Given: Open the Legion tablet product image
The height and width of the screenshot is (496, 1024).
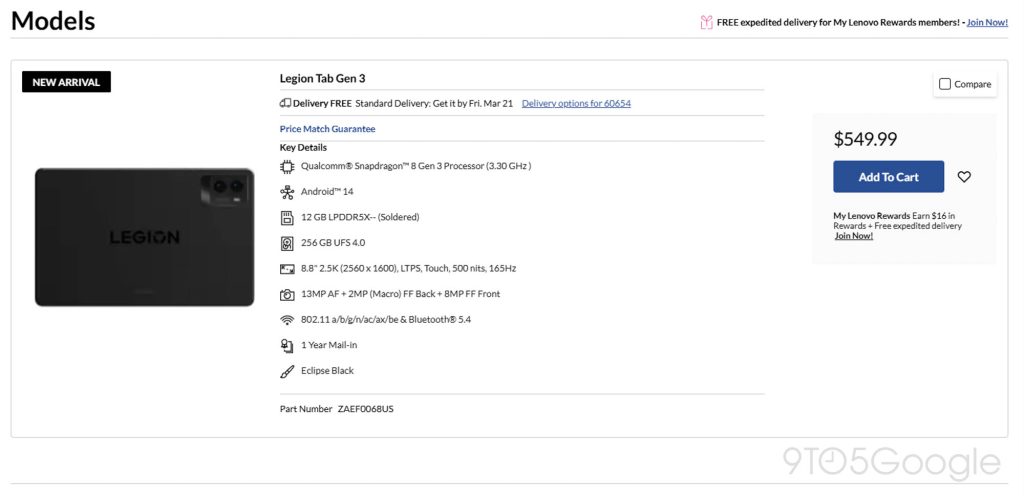Looking at the screenshot, I should [144, 237].
